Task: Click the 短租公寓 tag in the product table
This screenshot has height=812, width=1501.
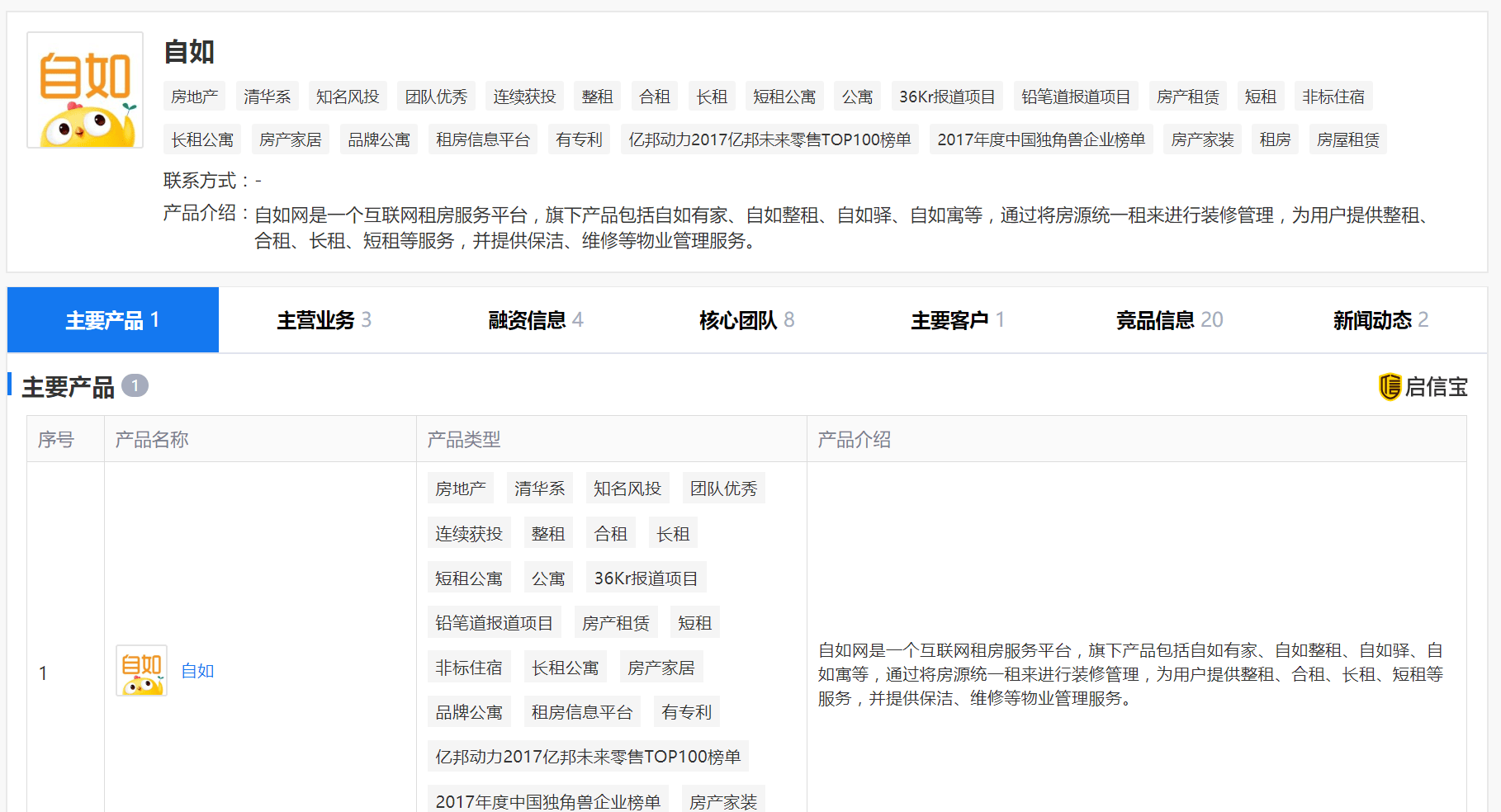Action: 469,578
